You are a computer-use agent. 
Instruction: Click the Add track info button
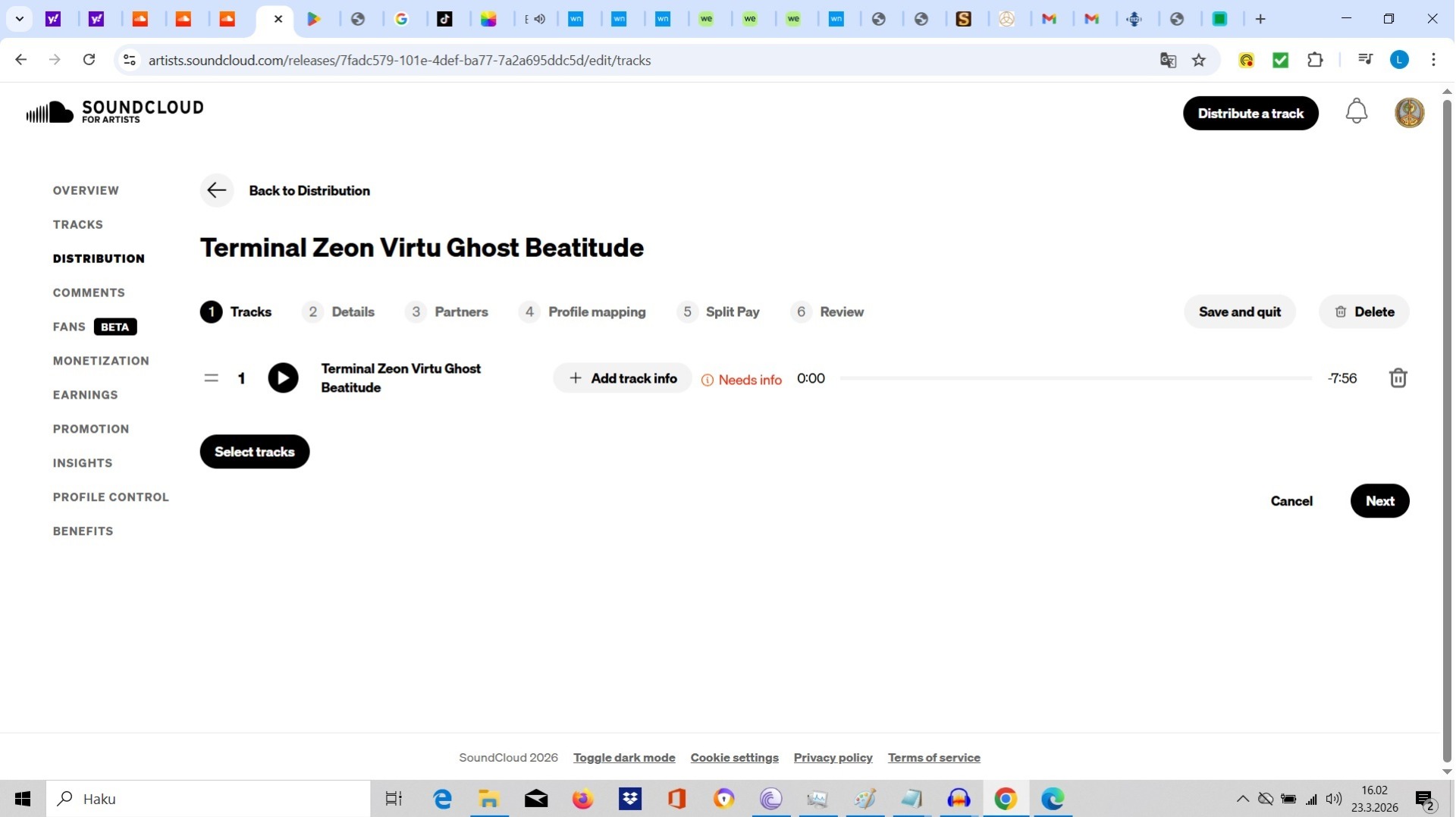point(623,378)
